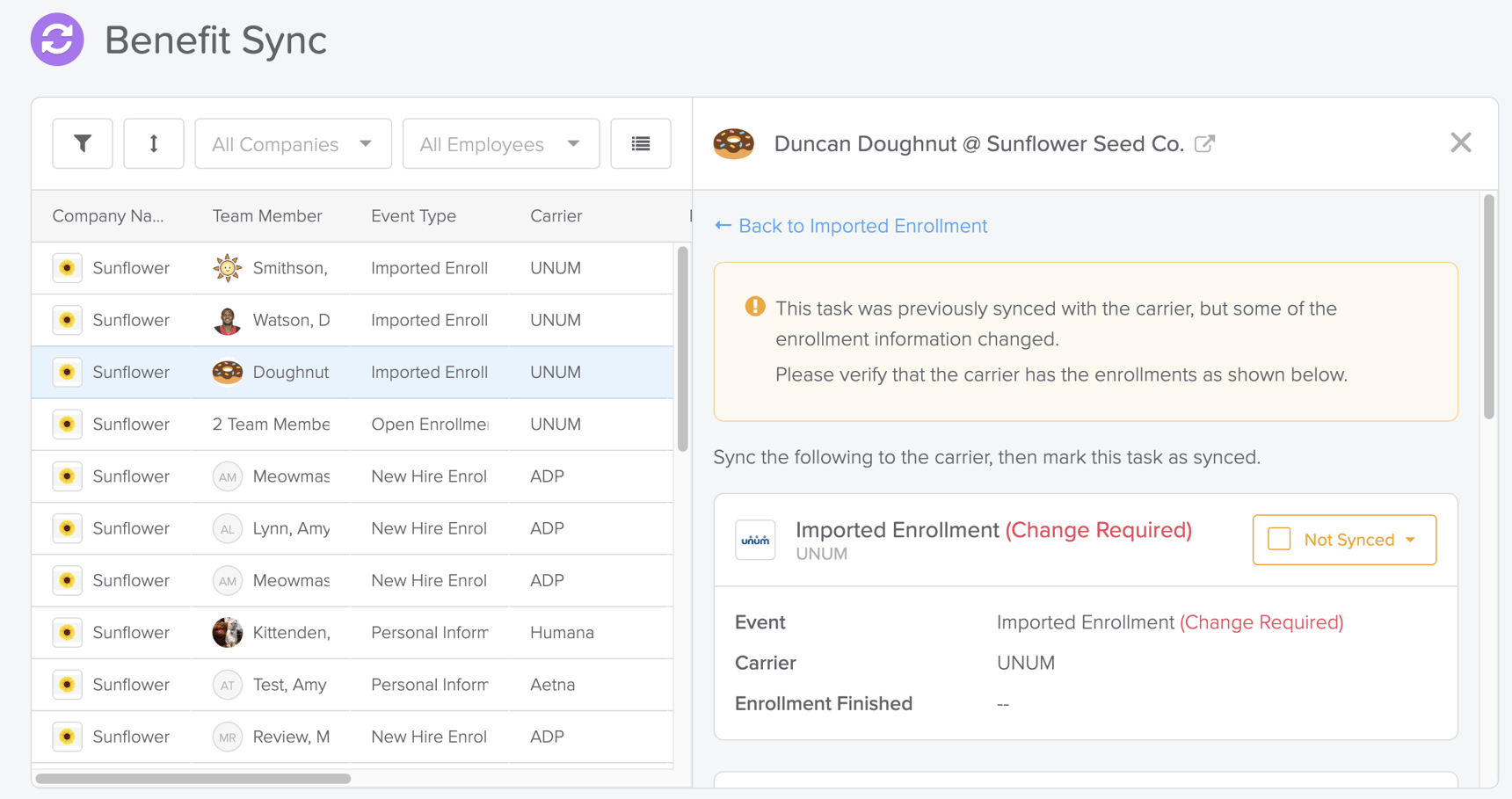Click Back to Imported Enrollment link
This screenshot has width=1512, height=799.
coord(850,226)
